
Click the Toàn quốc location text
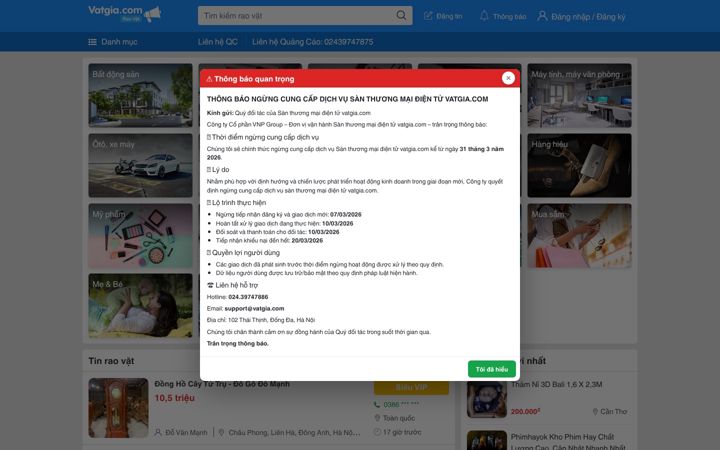pos(399,418)
